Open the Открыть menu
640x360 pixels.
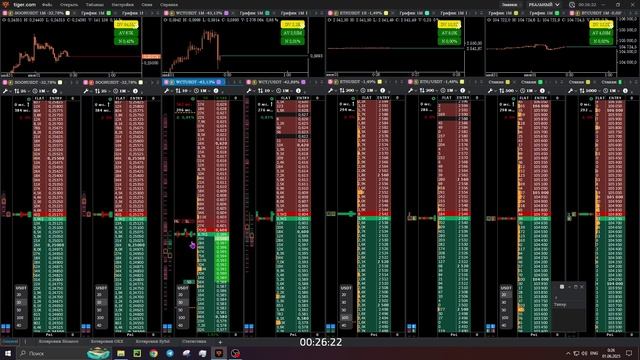[x=69, y=4]
